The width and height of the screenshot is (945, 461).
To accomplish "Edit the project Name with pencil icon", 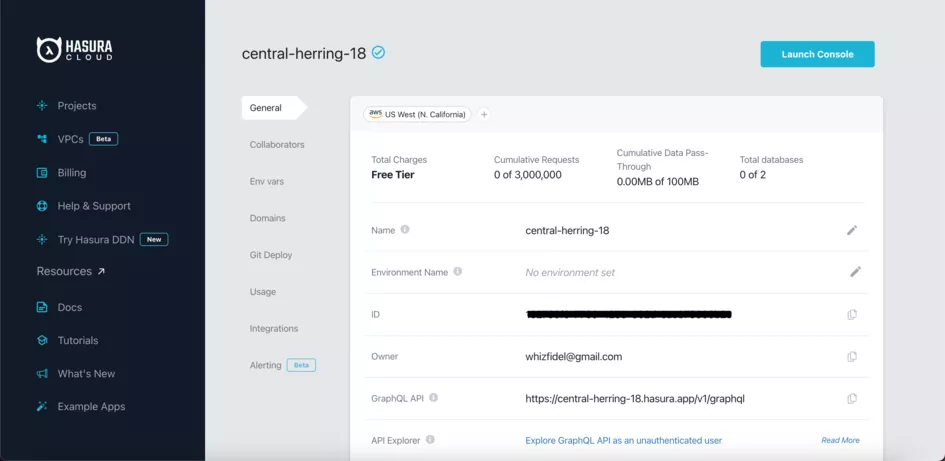I will point(852,230).
